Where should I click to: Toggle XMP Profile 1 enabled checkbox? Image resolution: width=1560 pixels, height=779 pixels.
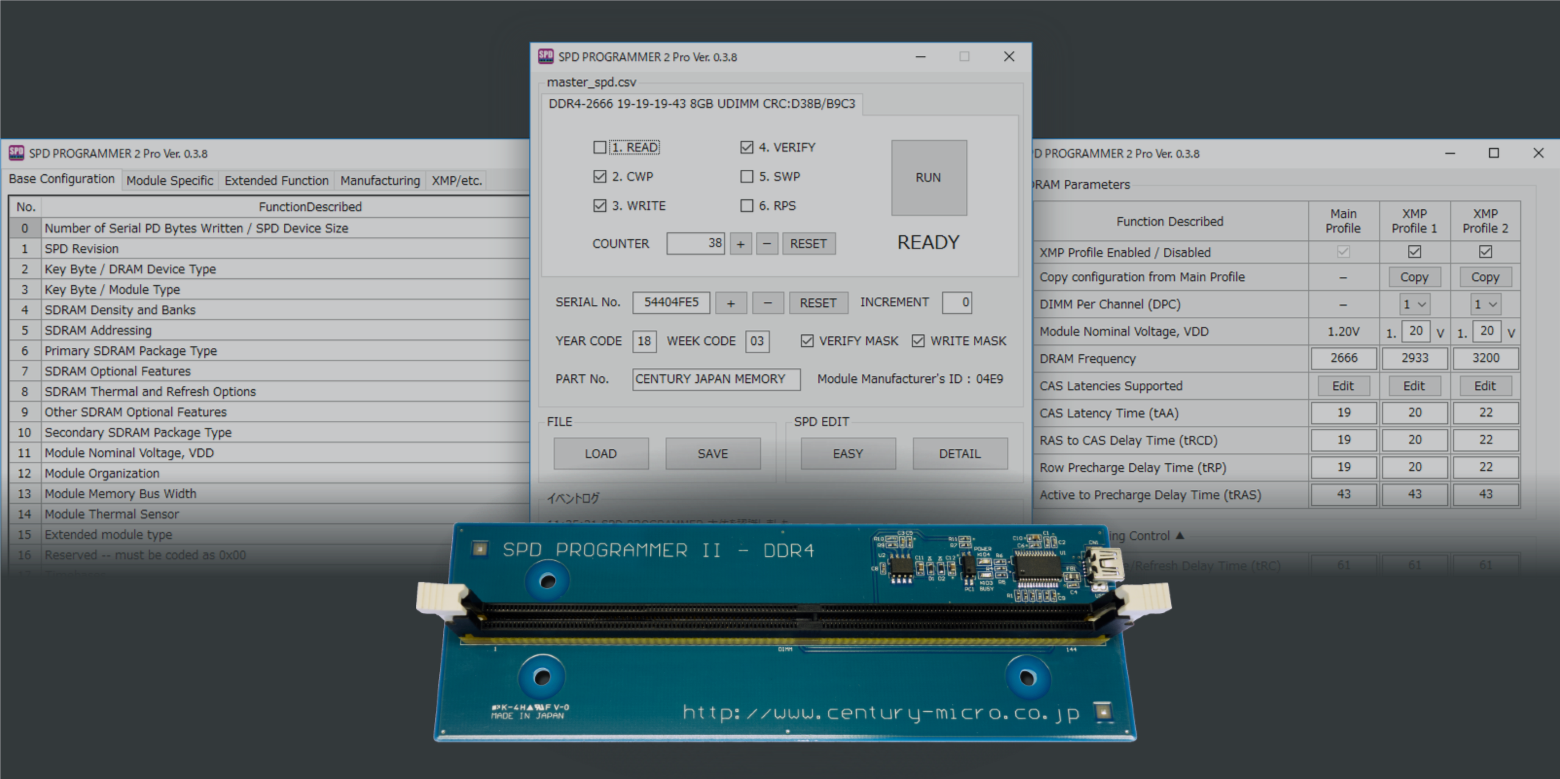(x=1414, y=252)
